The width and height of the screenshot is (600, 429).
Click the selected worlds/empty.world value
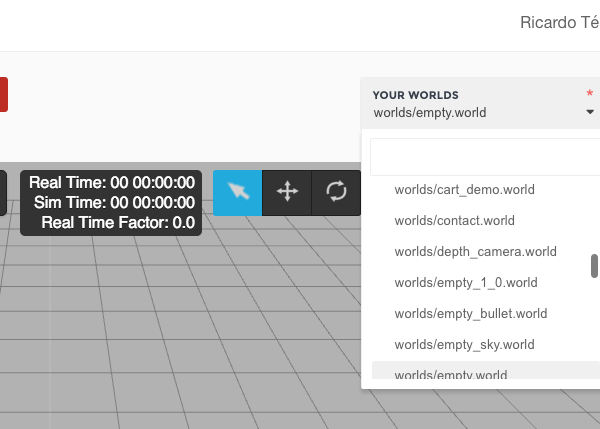click(430, 113)
